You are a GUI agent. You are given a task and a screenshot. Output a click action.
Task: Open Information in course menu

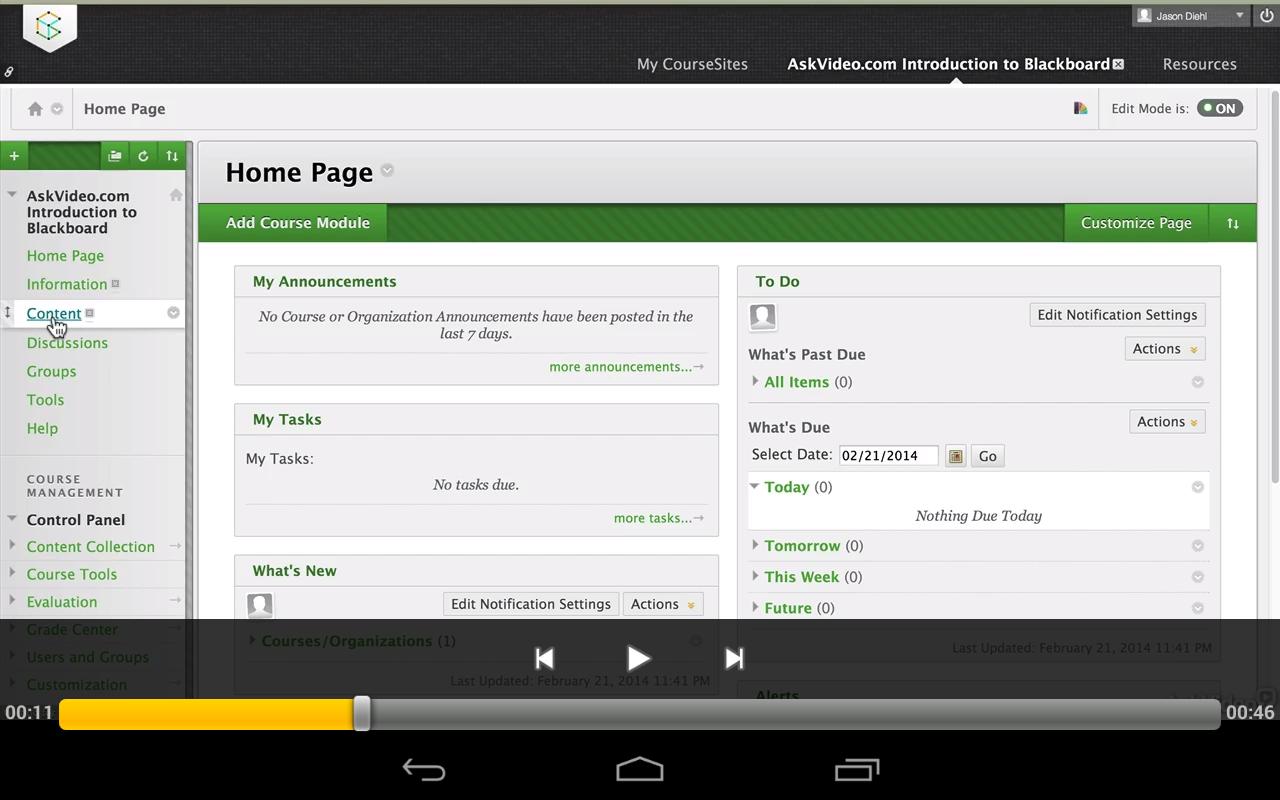pyautogui.click(x=67, y=284)
